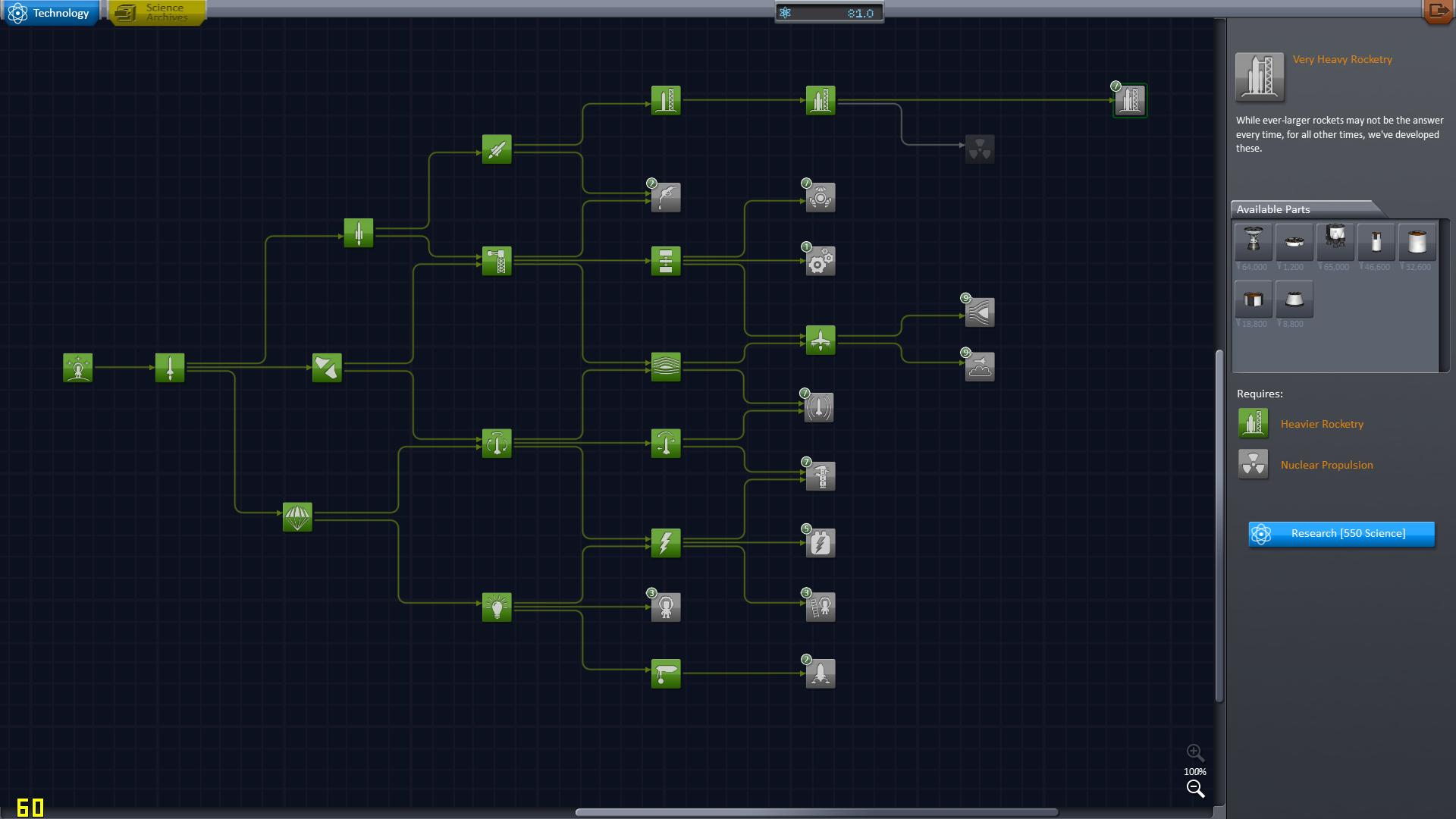1456x819 pixels.
Task: Switch to the Technology tab
Action: pyautogui.click(x=50, y=13)
